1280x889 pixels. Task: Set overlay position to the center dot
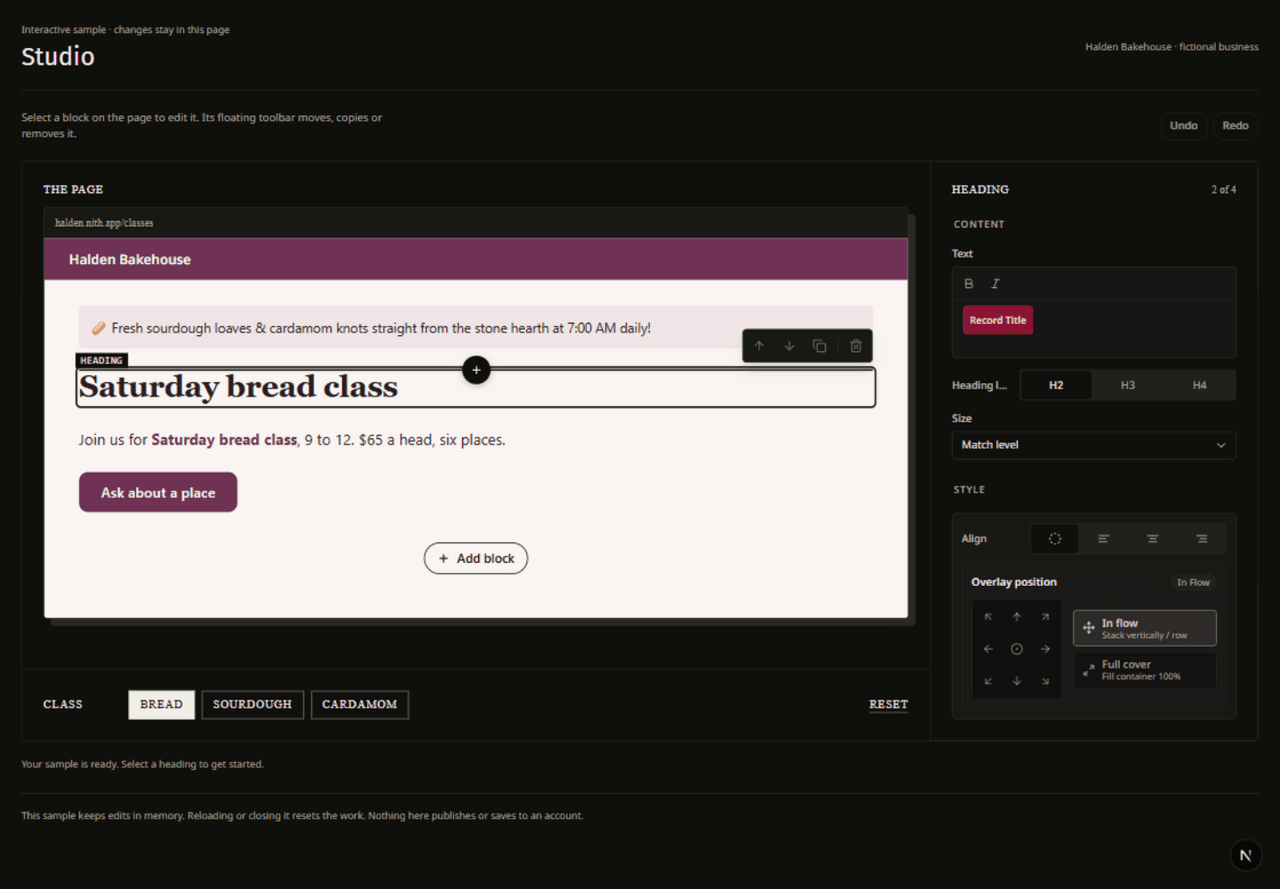(x=1017, y=649)
